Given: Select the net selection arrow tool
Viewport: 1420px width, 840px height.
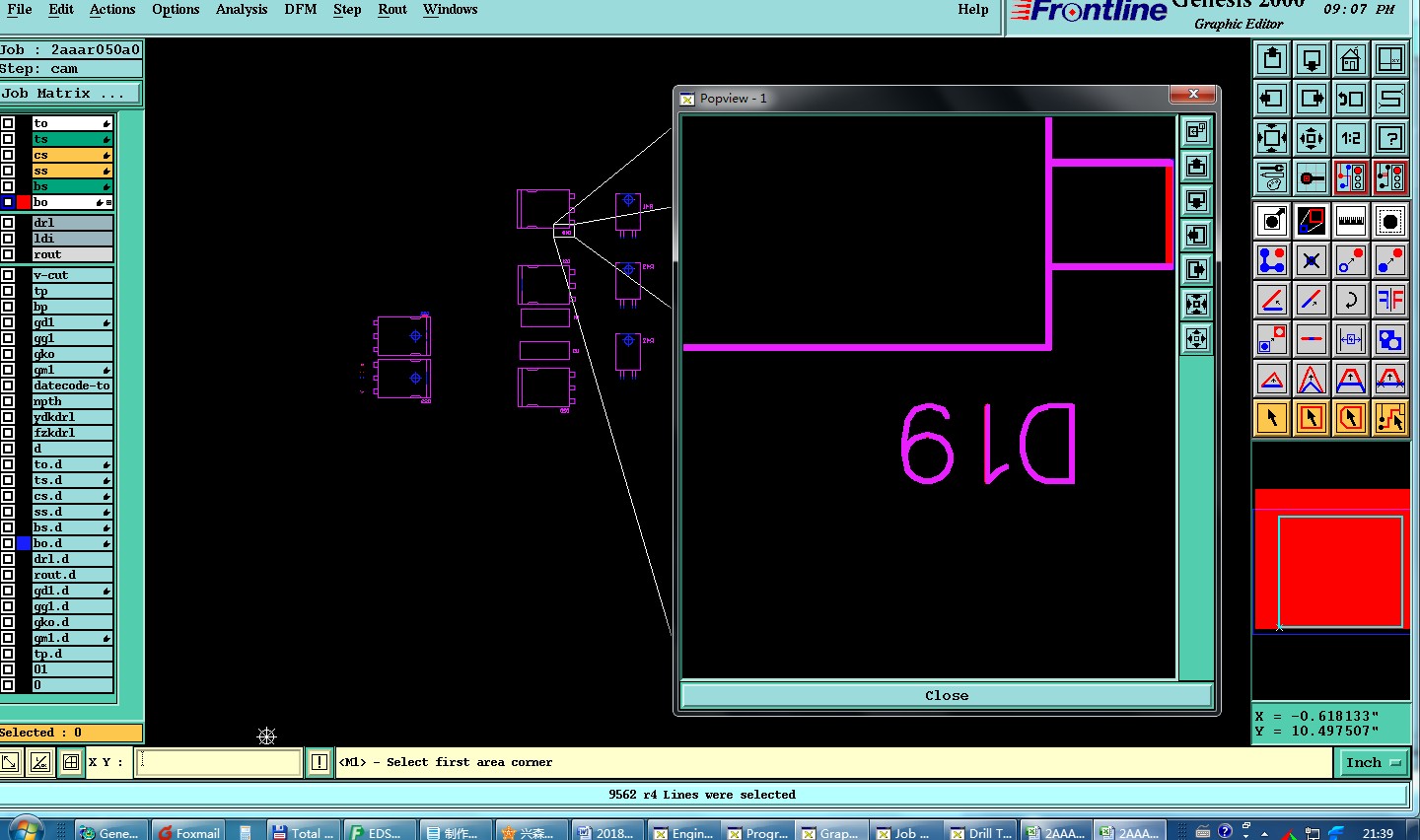Looking at the screenshot, I should (x=1390, y=418).
